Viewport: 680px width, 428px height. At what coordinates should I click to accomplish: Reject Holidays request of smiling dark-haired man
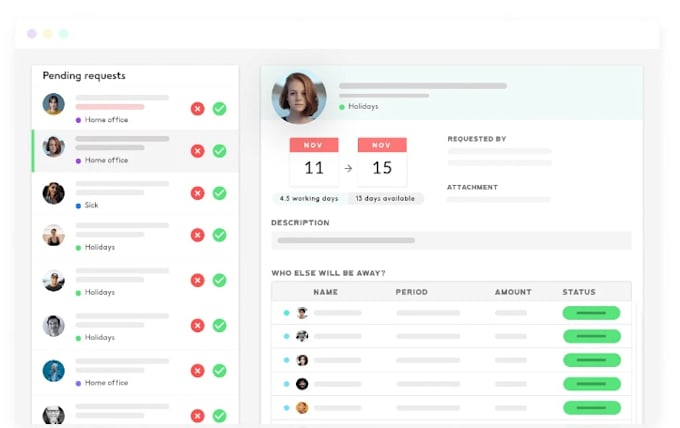click(197, 325)
